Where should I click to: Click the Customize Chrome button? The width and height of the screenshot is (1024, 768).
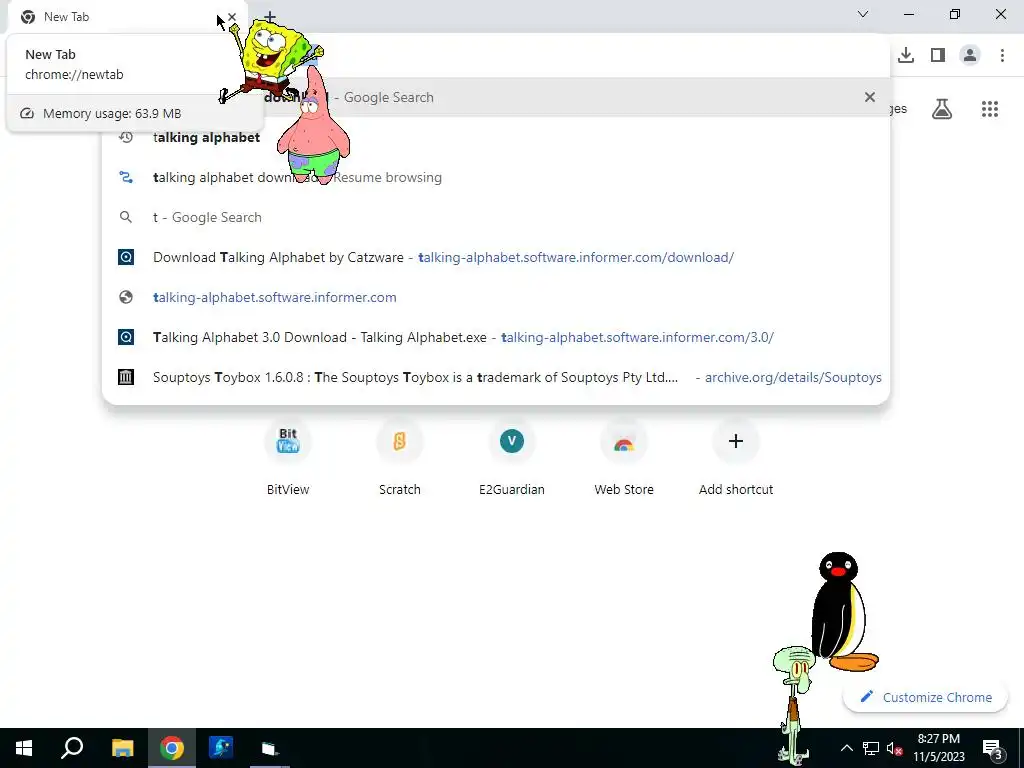tap(925, 697)
